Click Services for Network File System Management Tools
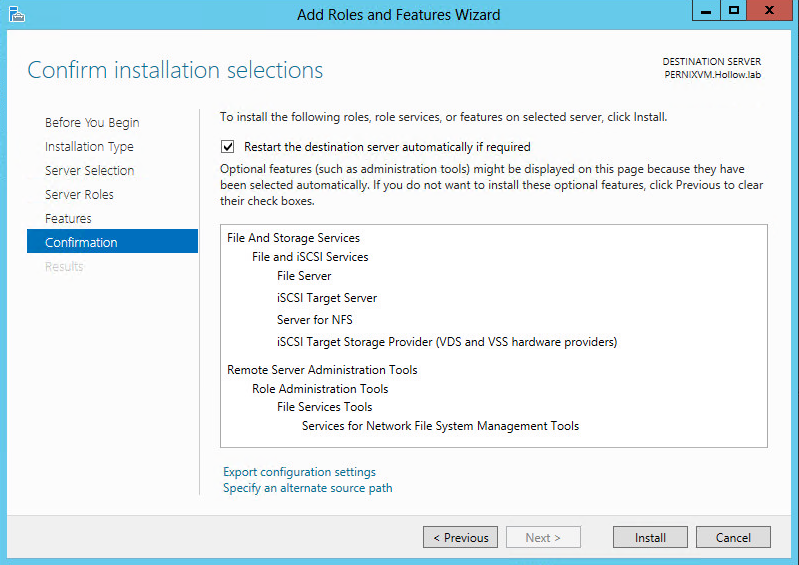This screenshot has height=565, width=799. (x=440, y=426)
